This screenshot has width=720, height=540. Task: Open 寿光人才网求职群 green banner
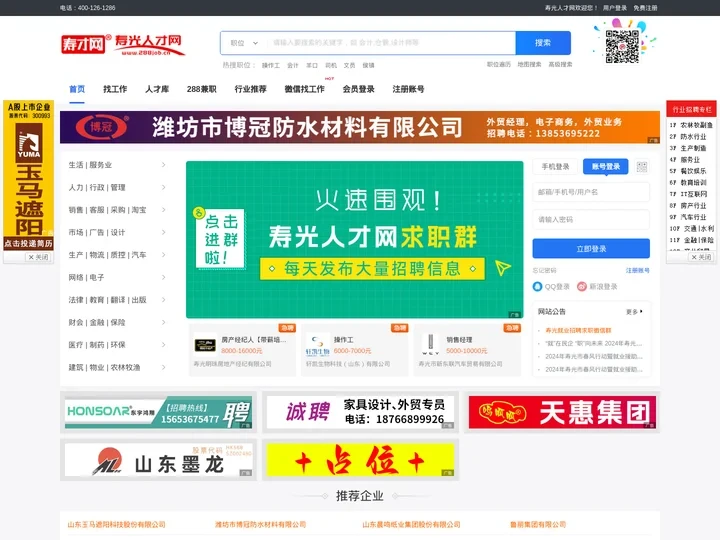point(354,239)
